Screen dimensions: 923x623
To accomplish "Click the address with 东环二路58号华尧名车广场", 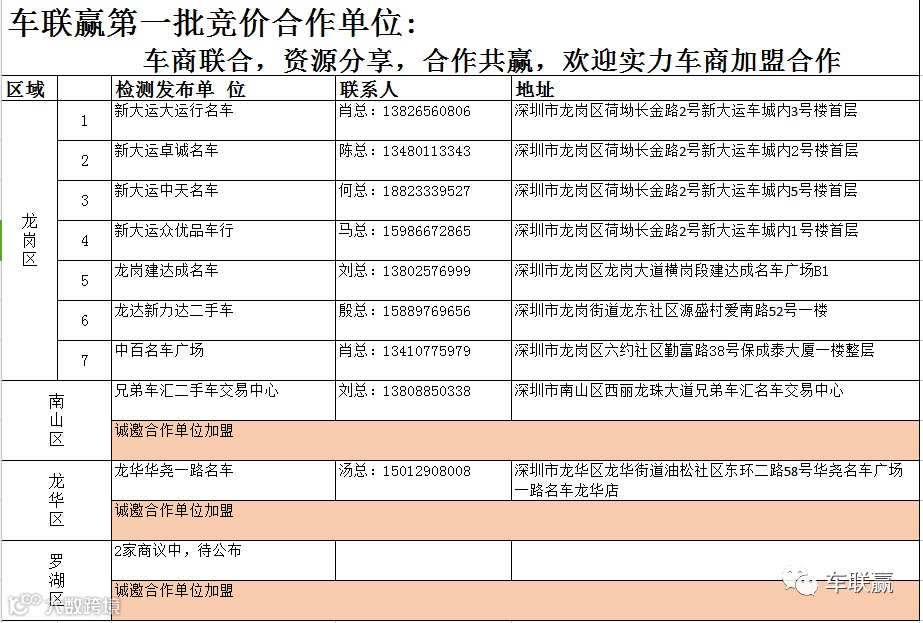I will [x=715, y=480].
